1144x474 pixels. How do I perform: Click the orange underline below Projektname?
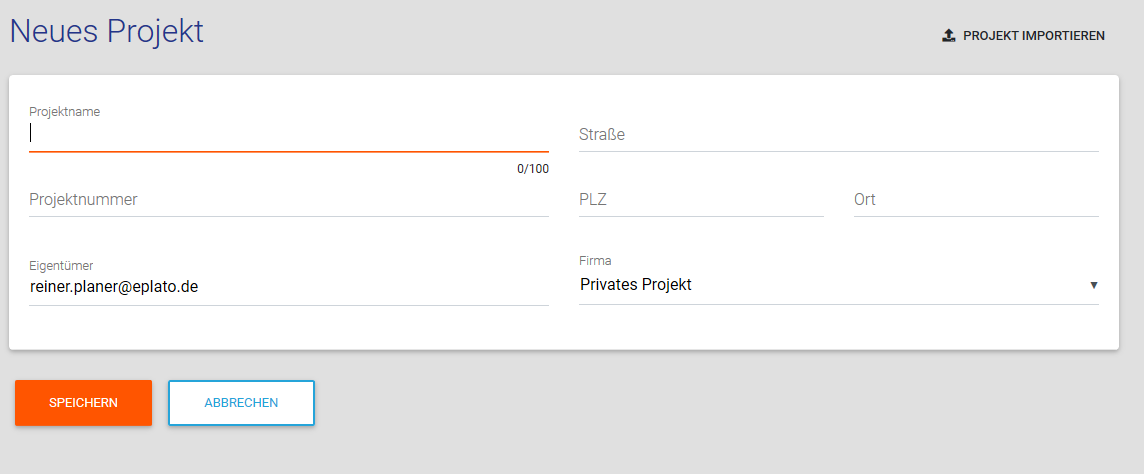[x=288, y=151]
